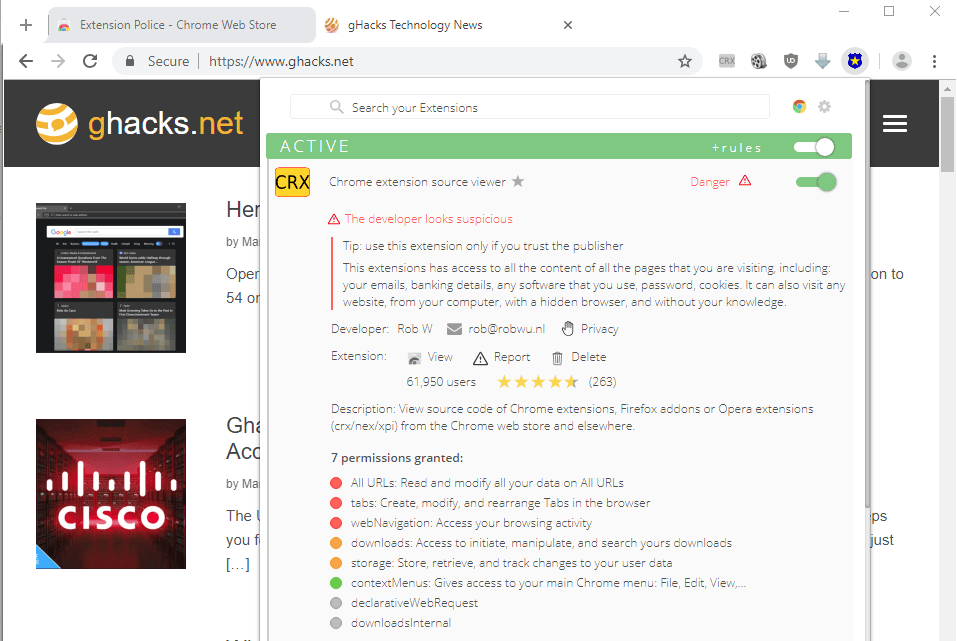Screen dimensions: 957x641
Task: Click the popup's vertical scrollbar
Action: pyautogui.click(x=867, y=293)
